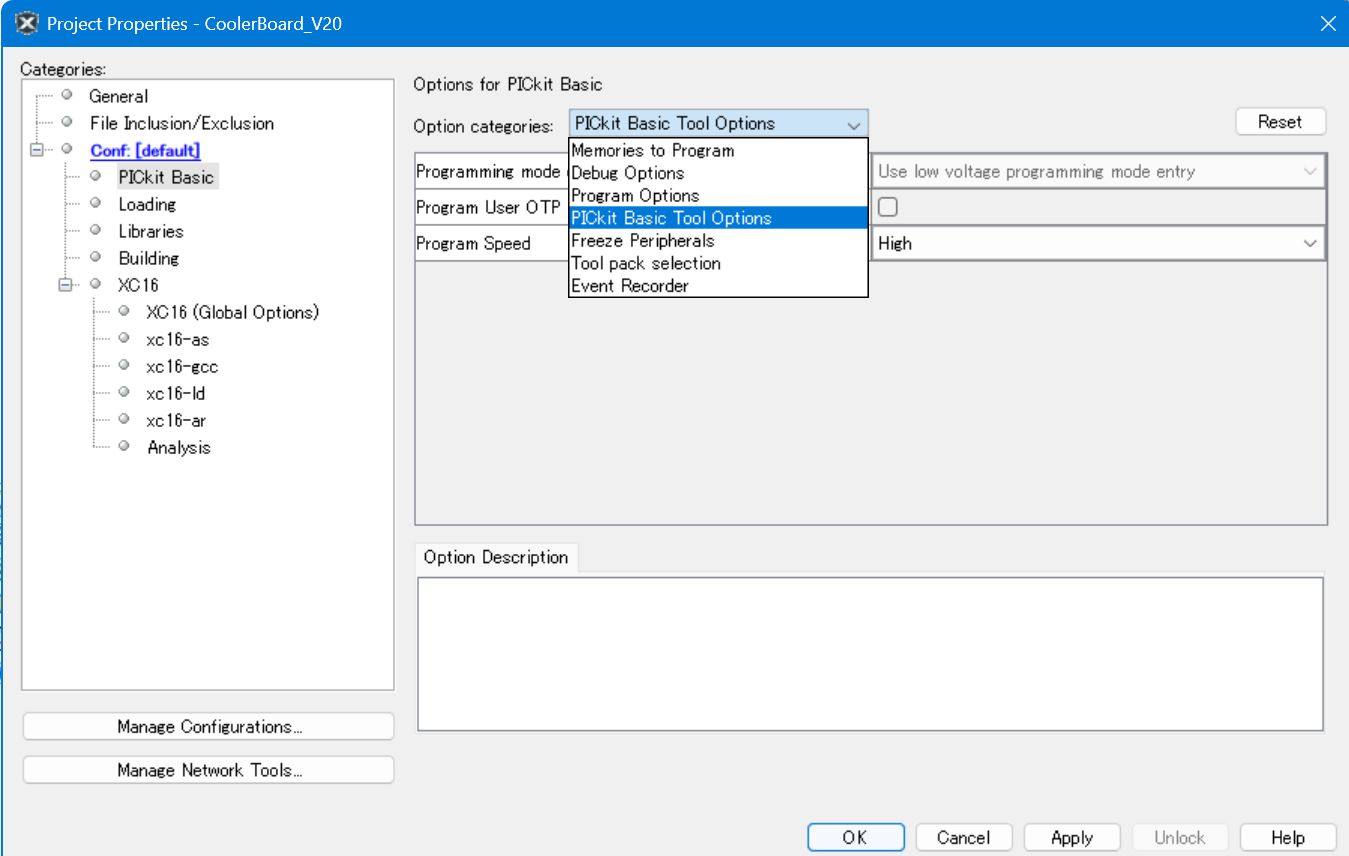Screen dimensions: 1349x856
Task: Select XC16 tree node
Action: pos(138,285)
